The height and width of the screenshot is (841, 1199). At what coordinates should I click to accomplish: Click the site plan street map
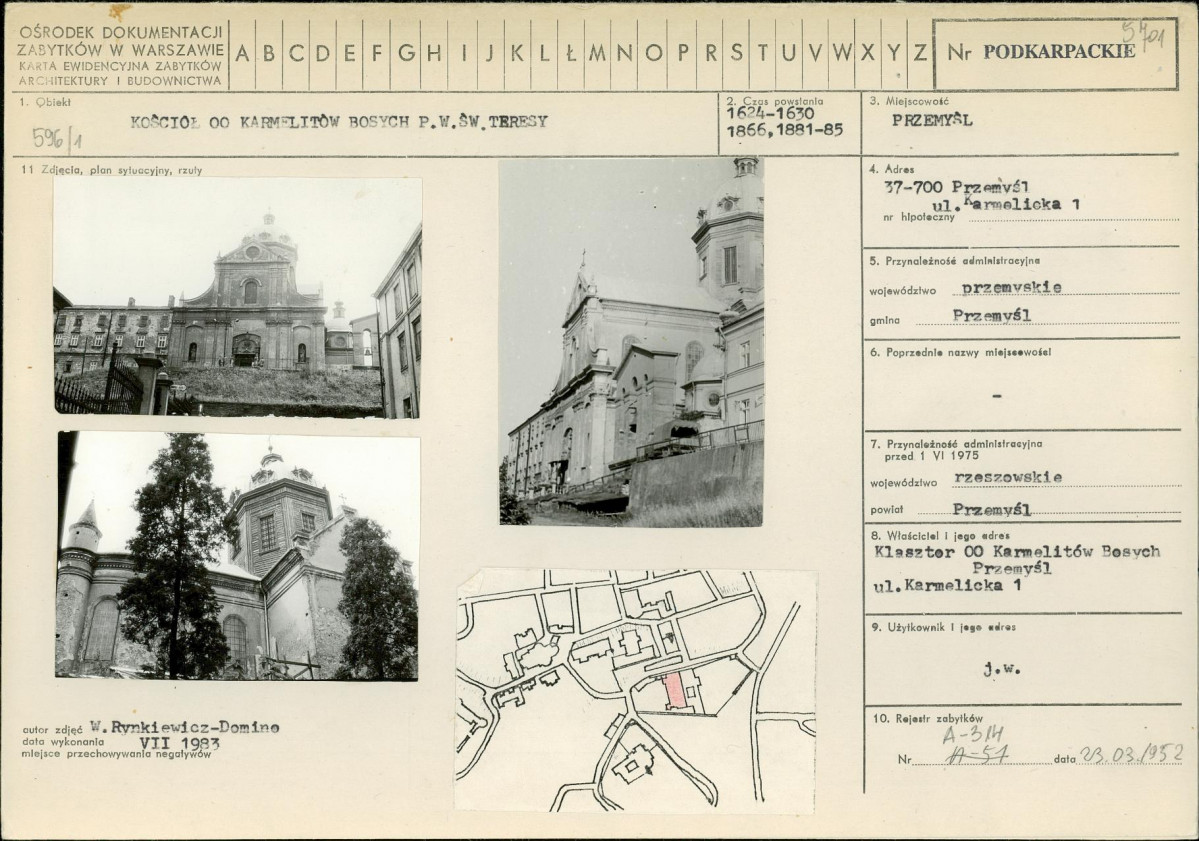(x=635, y=690)
